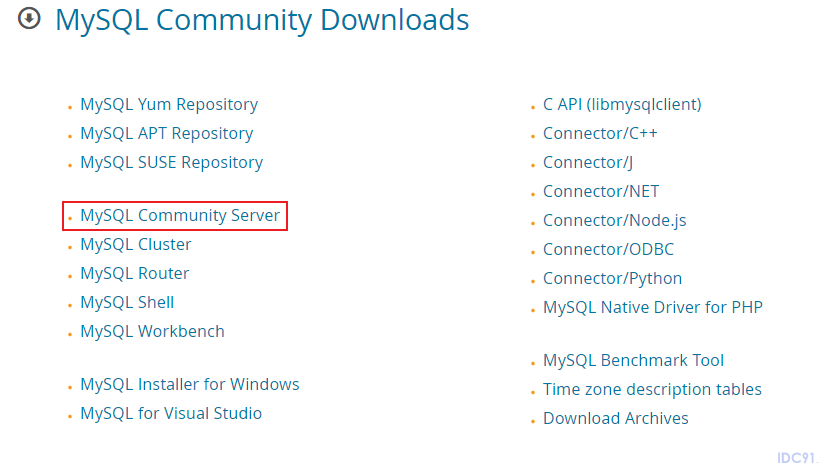
Task: Open Connector/C++ link
Action: pyautogui.click(x=600, y=134)
